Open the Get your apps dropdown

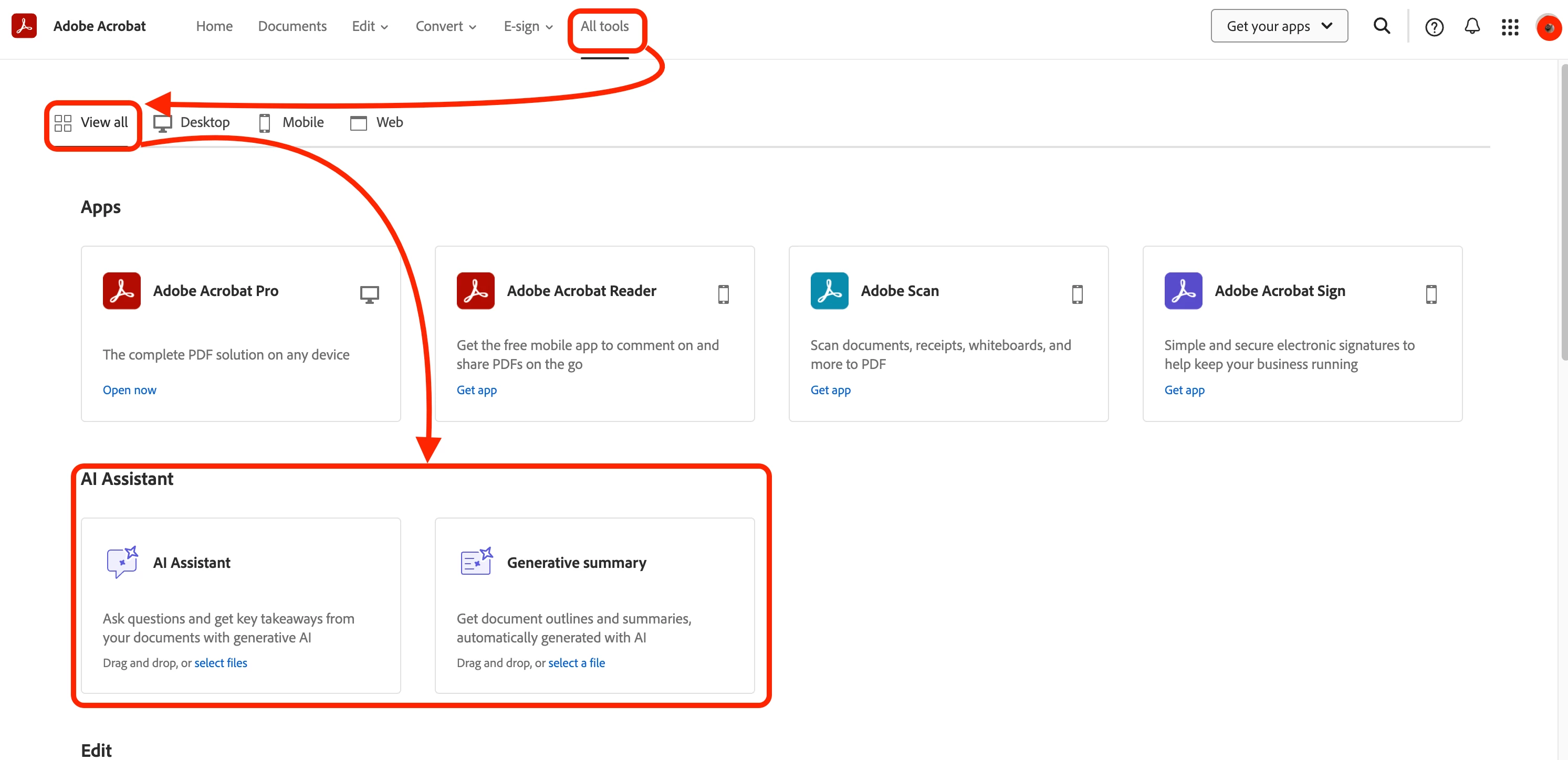(1279, 26)
